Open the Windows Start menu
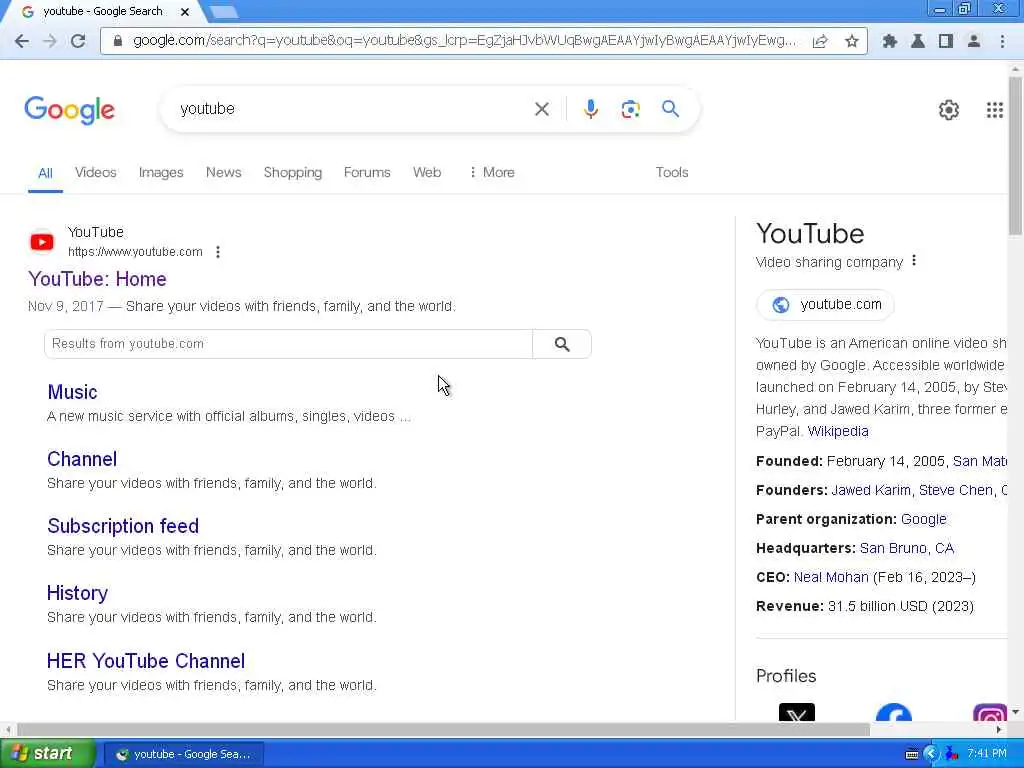Image resolution: width=1024 pixels, height=768 pixels. coord(47,754)
